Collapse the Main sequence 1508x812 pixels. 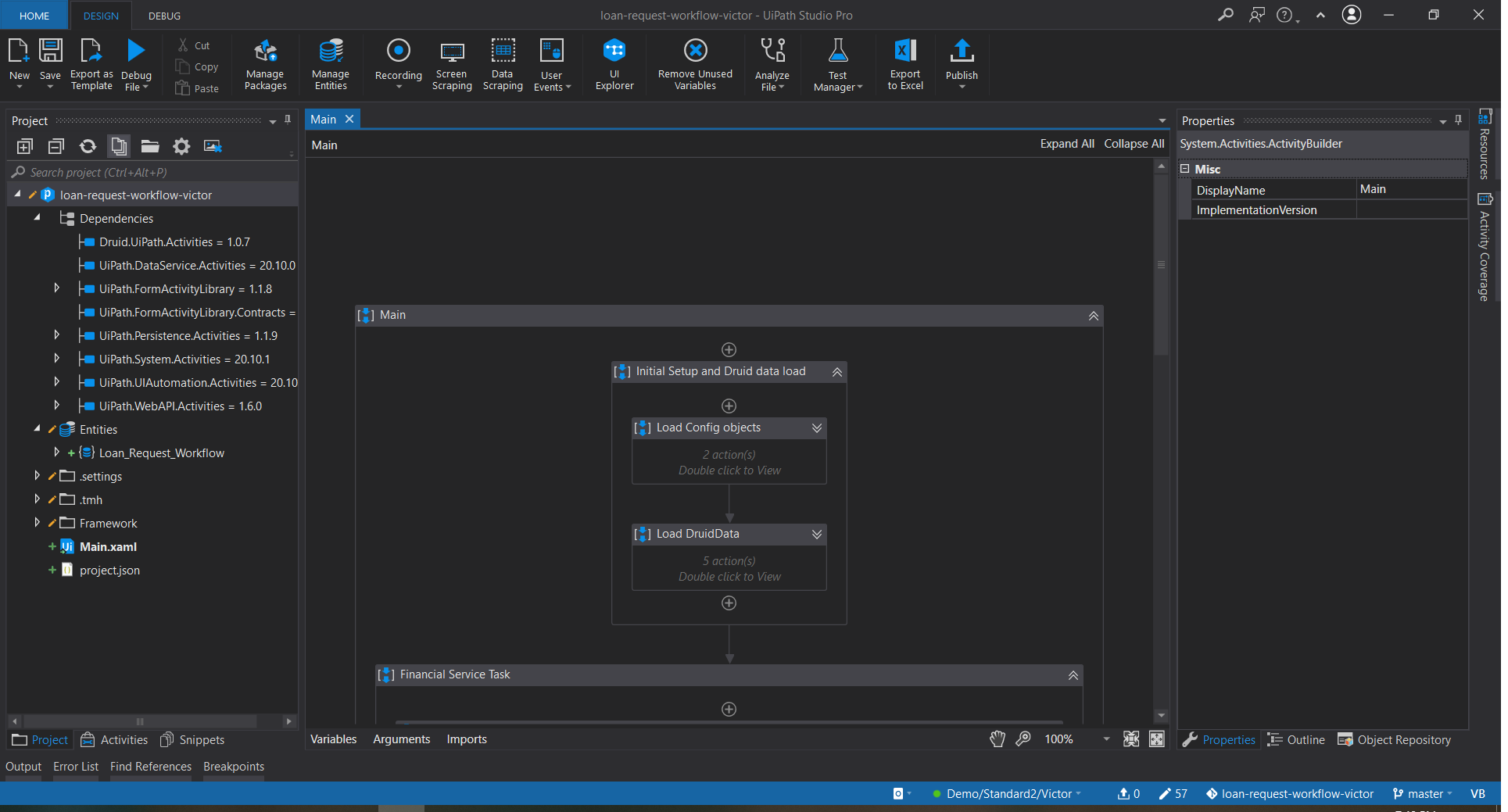point(1094,316)
